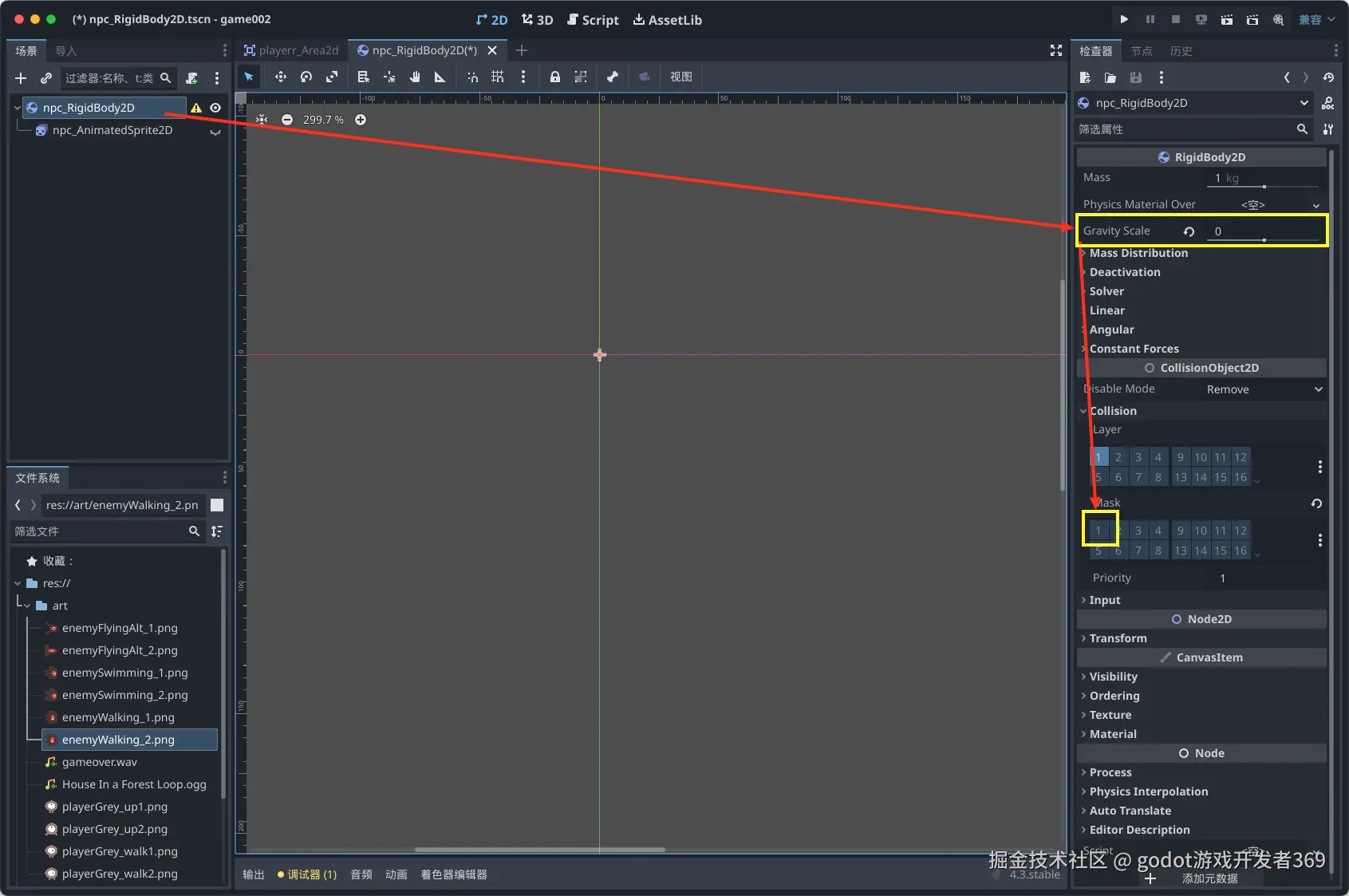Toggle collision Layer bit 1
1349x896 pixels.
coord(1099,457)
